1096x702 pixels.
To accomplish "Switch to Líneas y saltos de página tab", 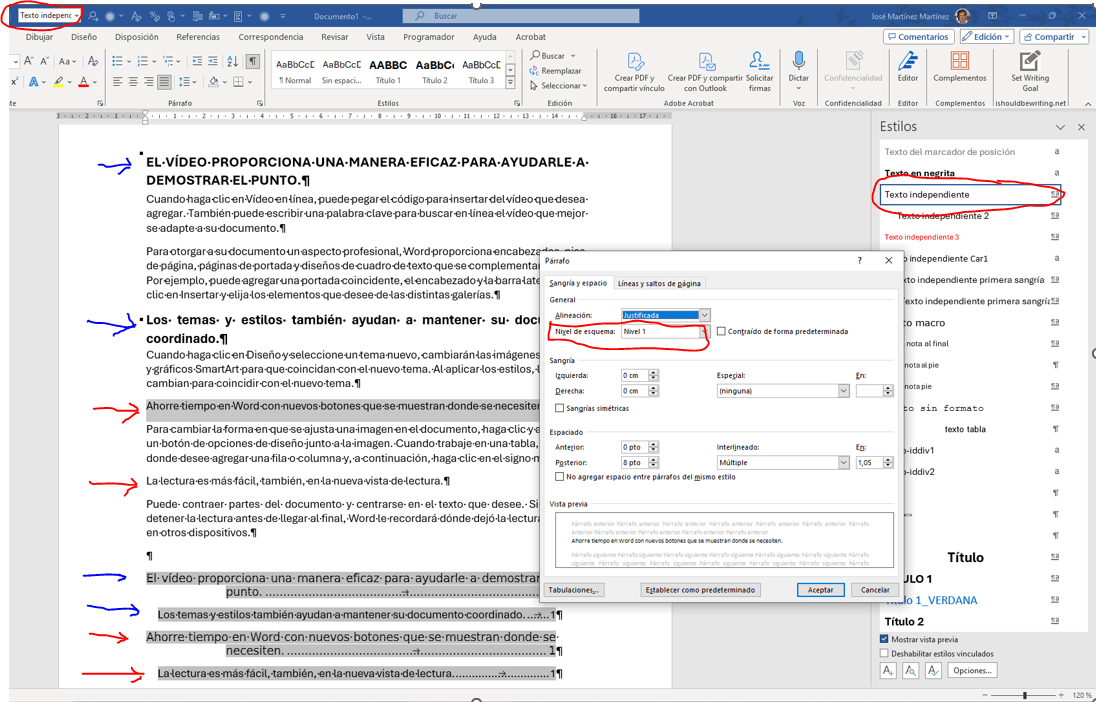I will coord(660,281).
